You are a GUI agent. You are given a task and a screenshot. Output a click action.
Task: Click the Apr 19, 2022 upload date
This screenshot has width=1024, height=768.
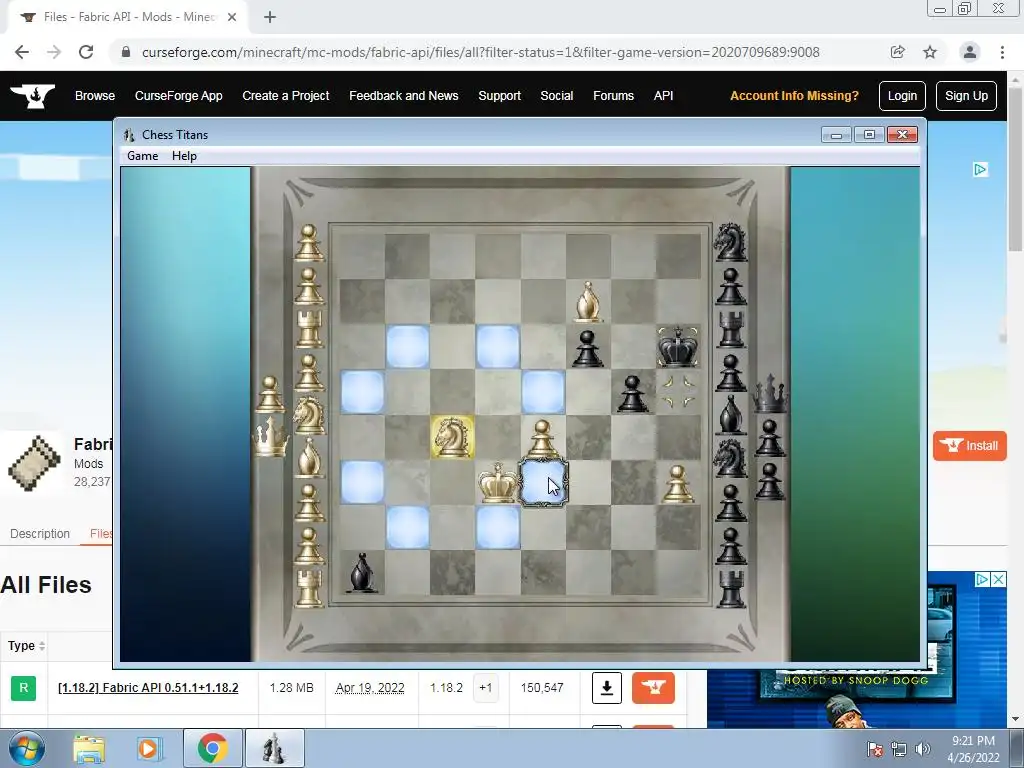point(370,688)
